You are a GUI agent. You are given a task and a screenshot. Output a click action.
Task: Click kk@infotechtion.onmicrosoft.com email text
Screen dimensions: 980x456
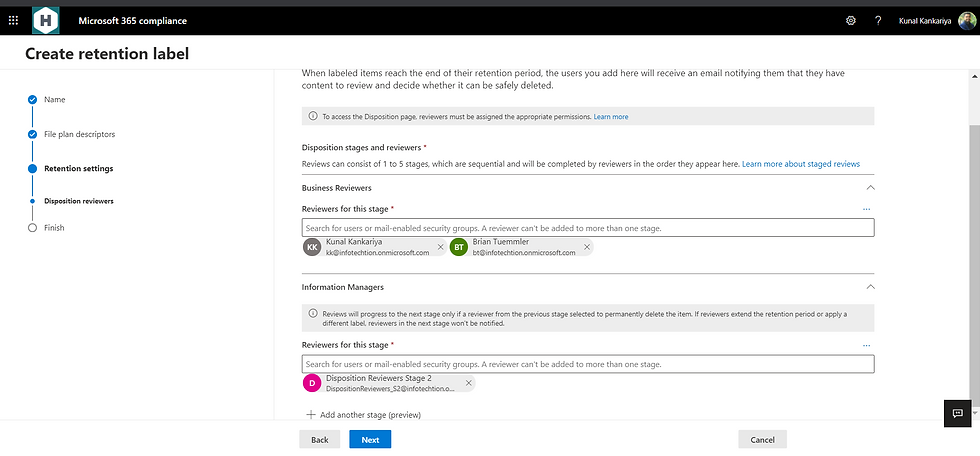[x=378, y=253]
